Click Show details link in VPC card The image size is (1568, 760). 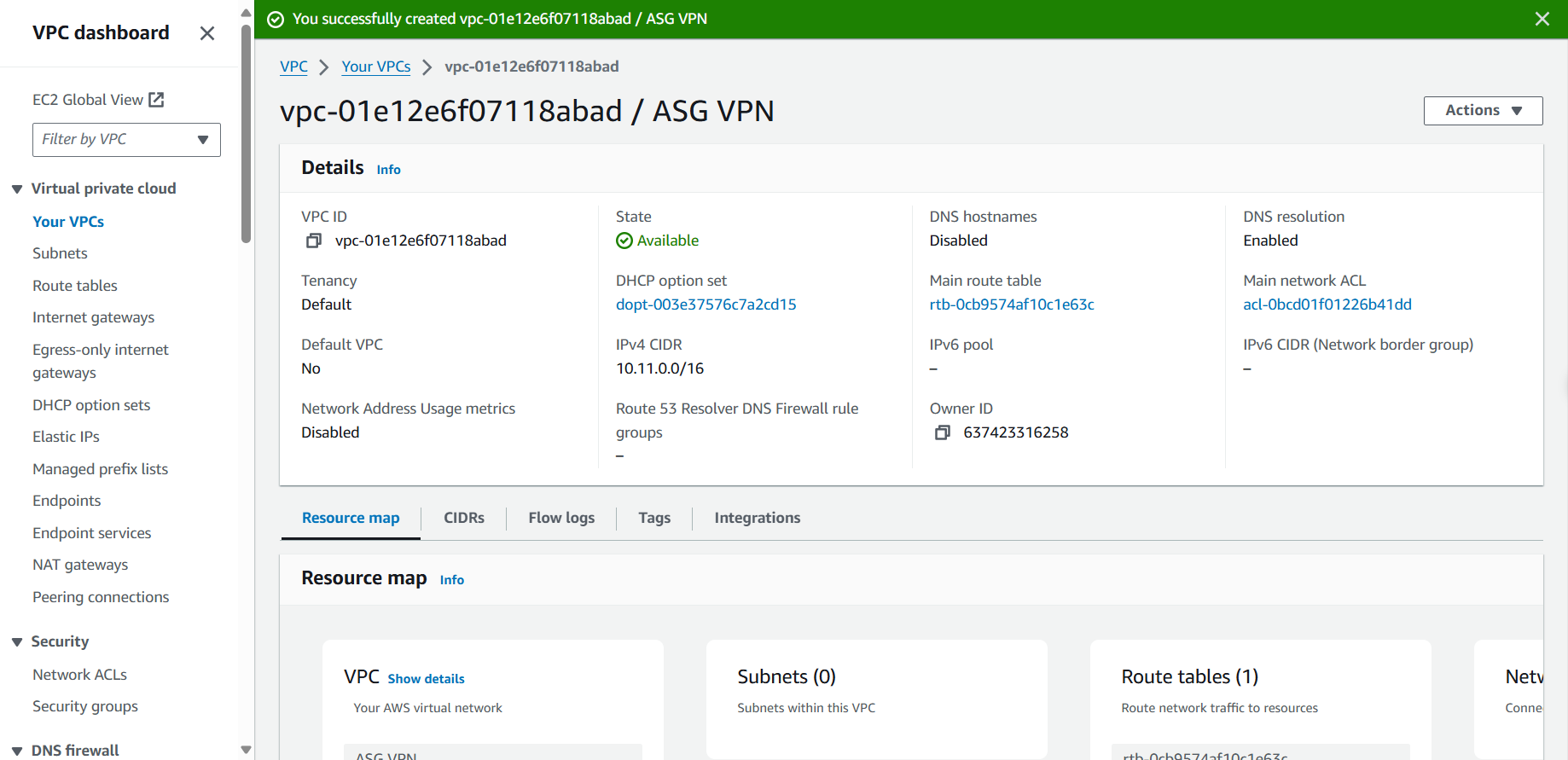(x=426, y=679)
